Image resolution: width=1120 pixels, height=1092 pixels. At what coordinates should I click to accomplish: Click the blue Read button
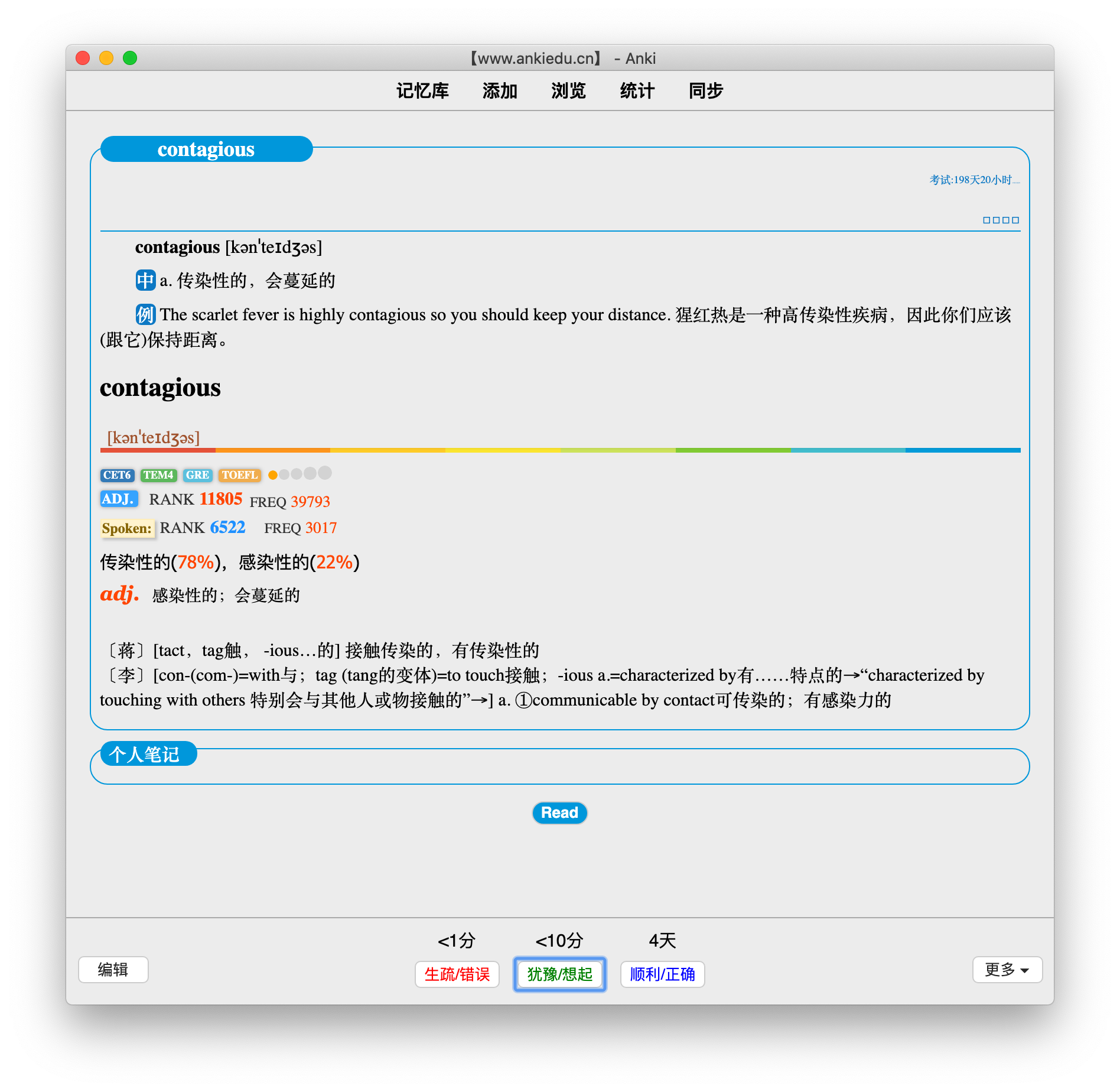(560, 813)
